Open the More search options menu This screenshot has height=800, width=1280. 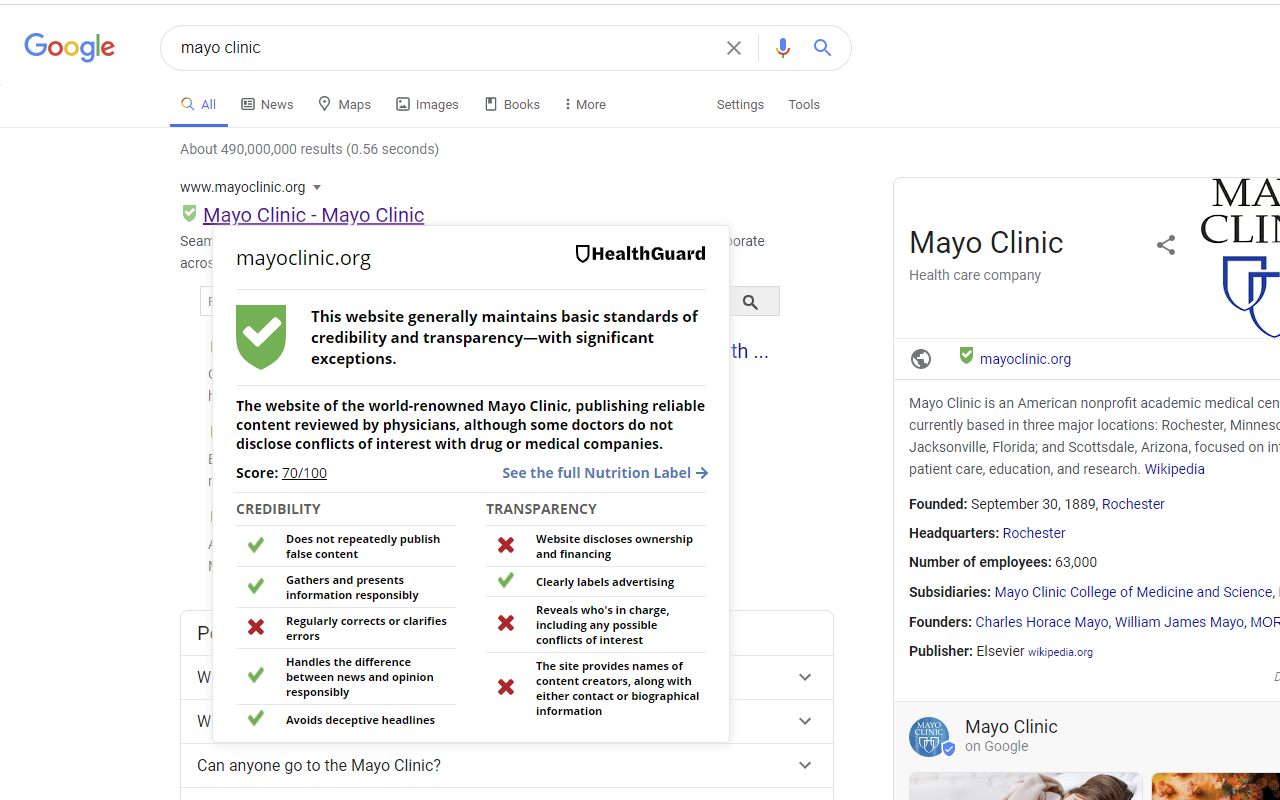583,104
